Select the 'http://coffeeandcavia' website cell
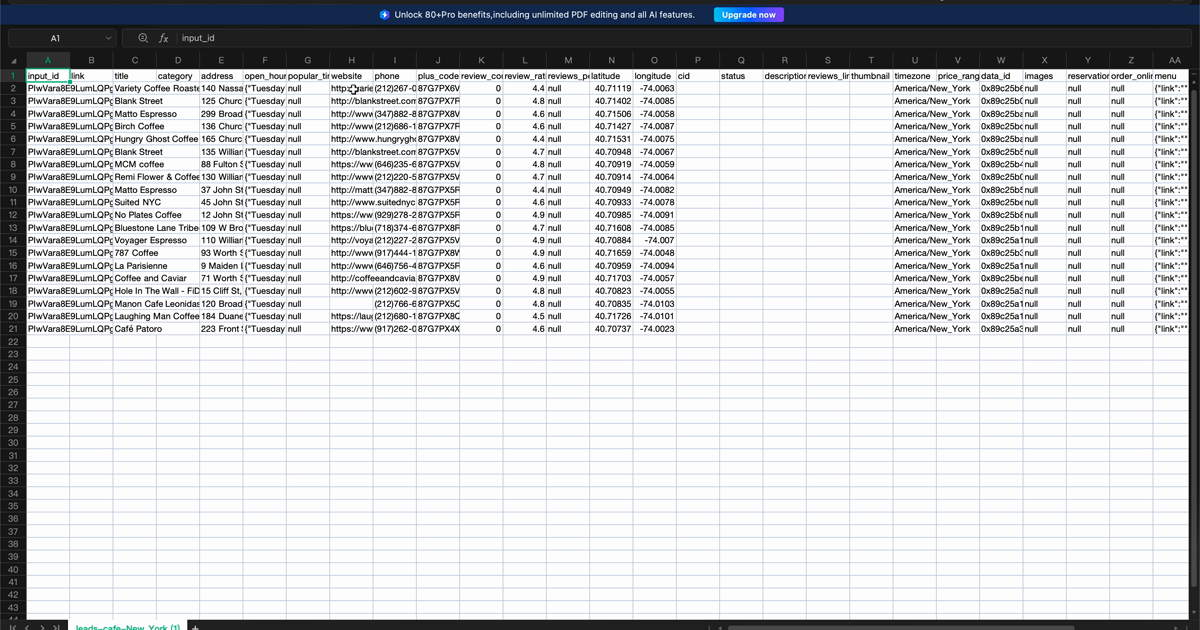 373,278
